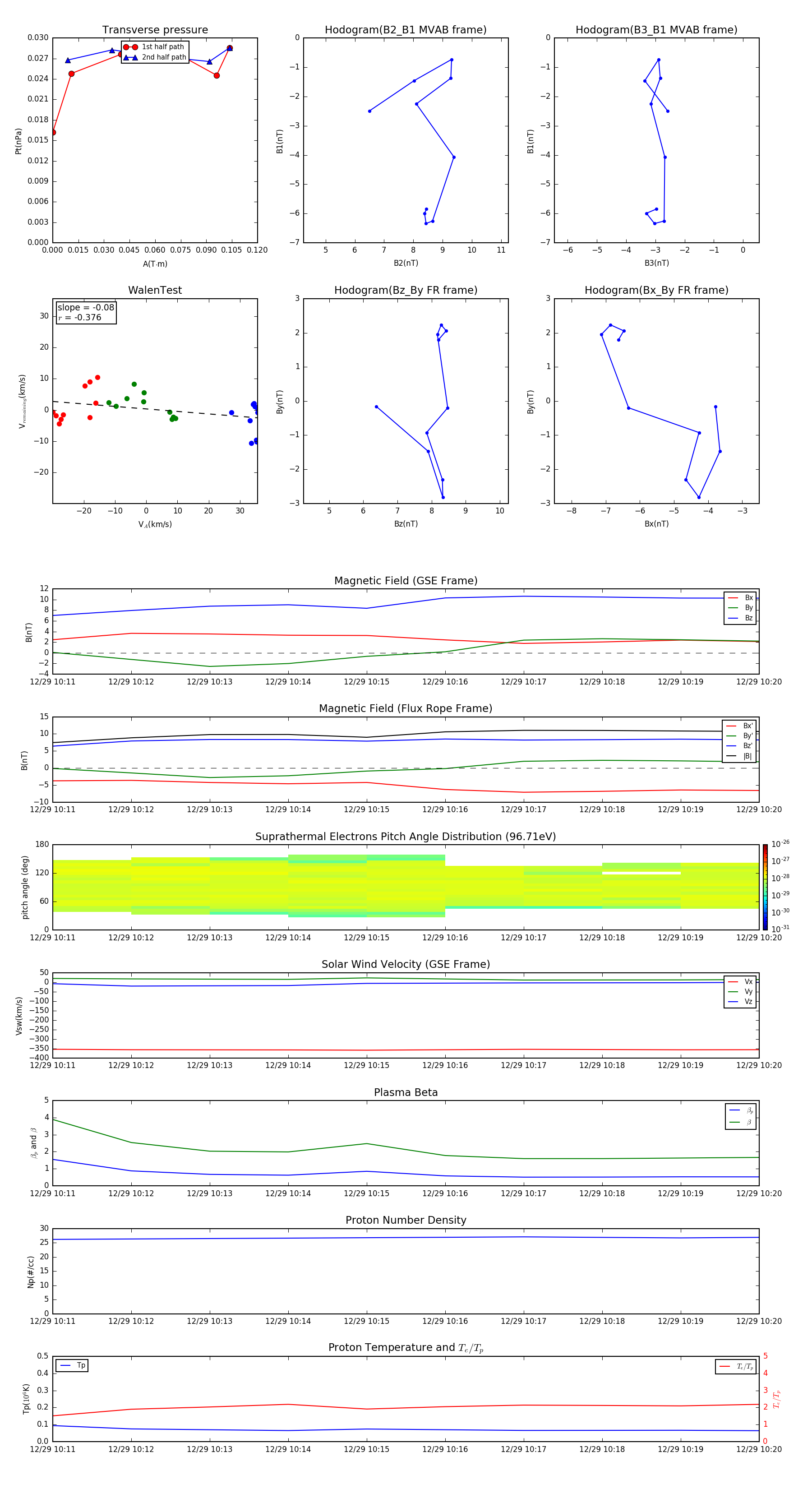Viewport: 812px width, 1489px height.
Task: Select the Walen test slope and r text box
Action: pos(86,313)
